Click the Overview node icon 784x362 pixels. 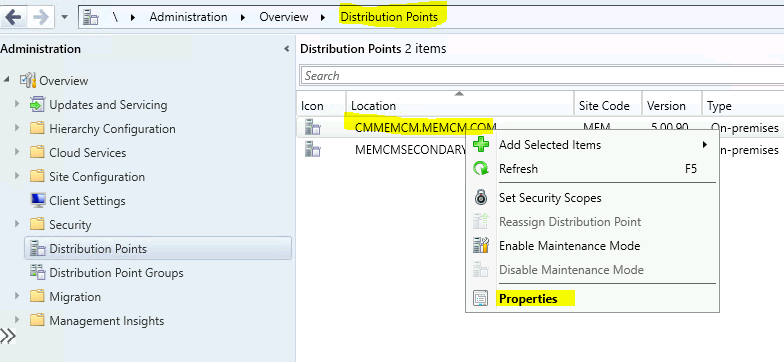28,80
